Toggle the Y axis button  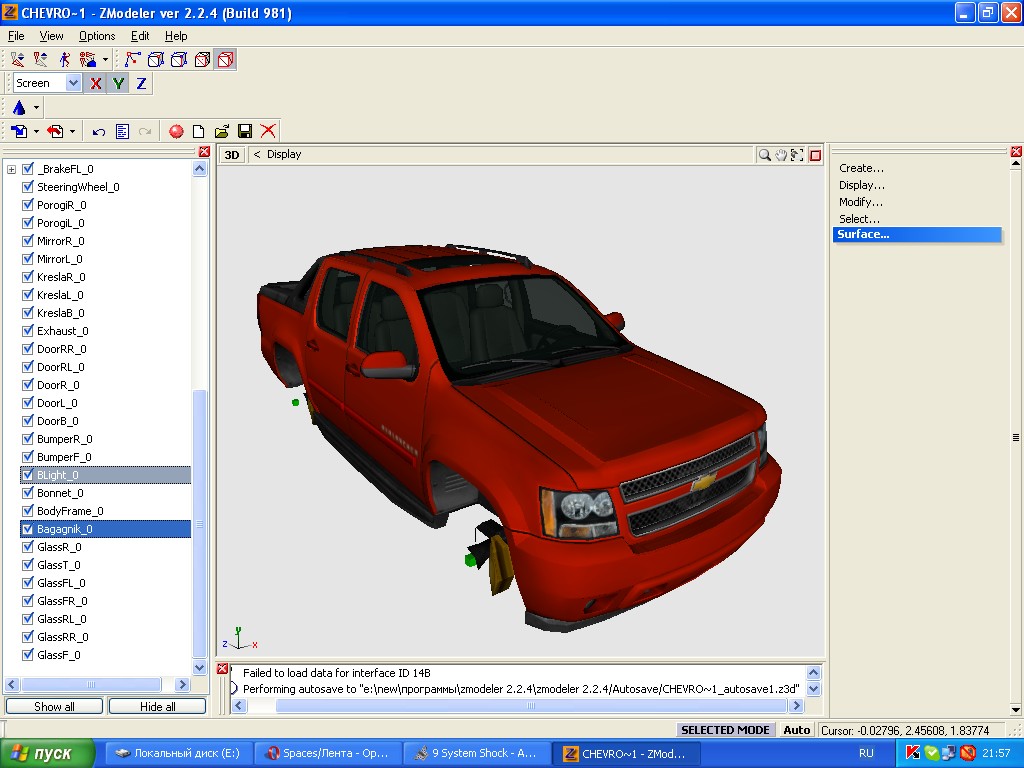pyautogui.click(x=118, y=83)
